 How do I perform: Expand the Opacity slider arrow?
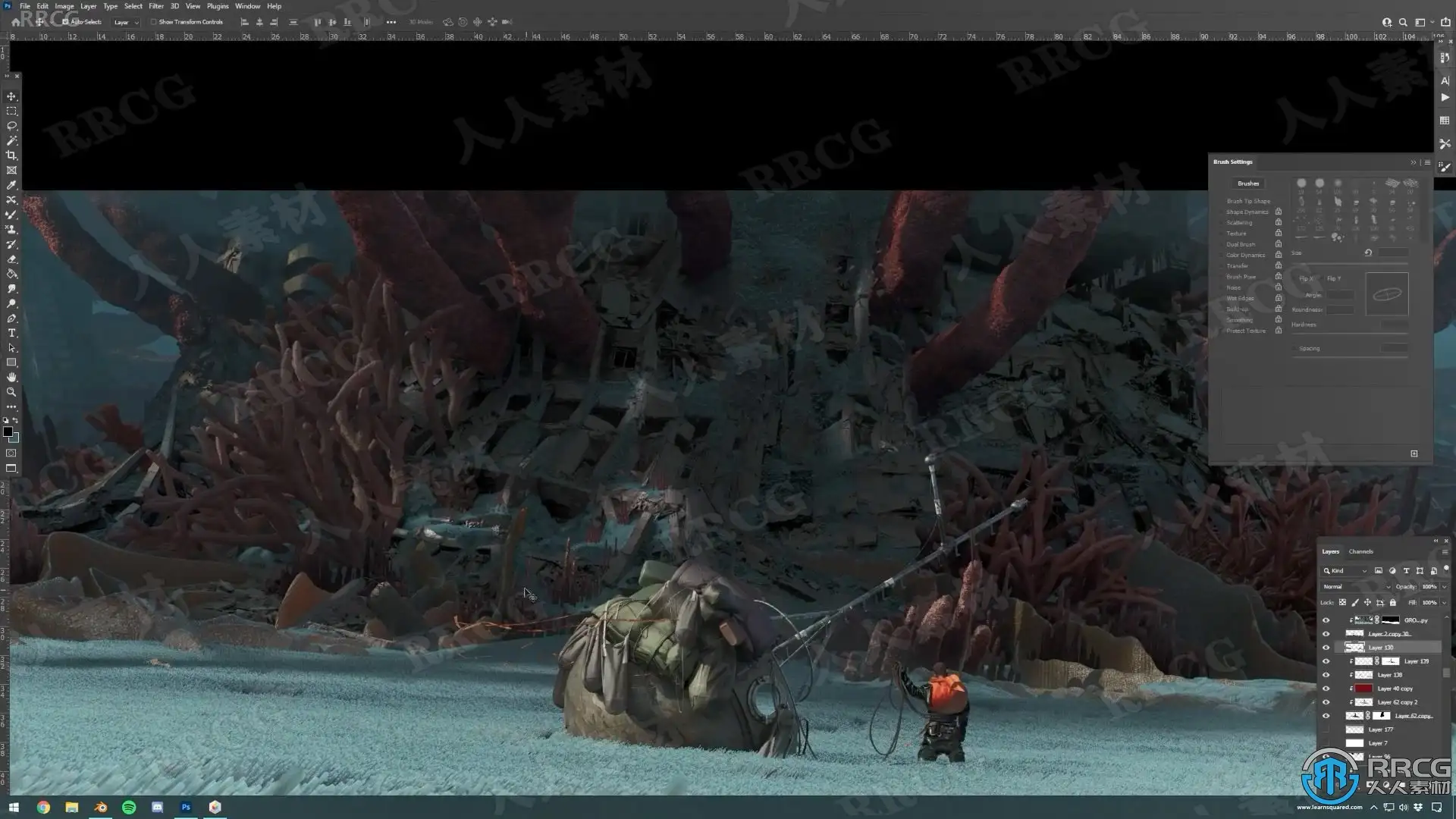pos(1444,586)
